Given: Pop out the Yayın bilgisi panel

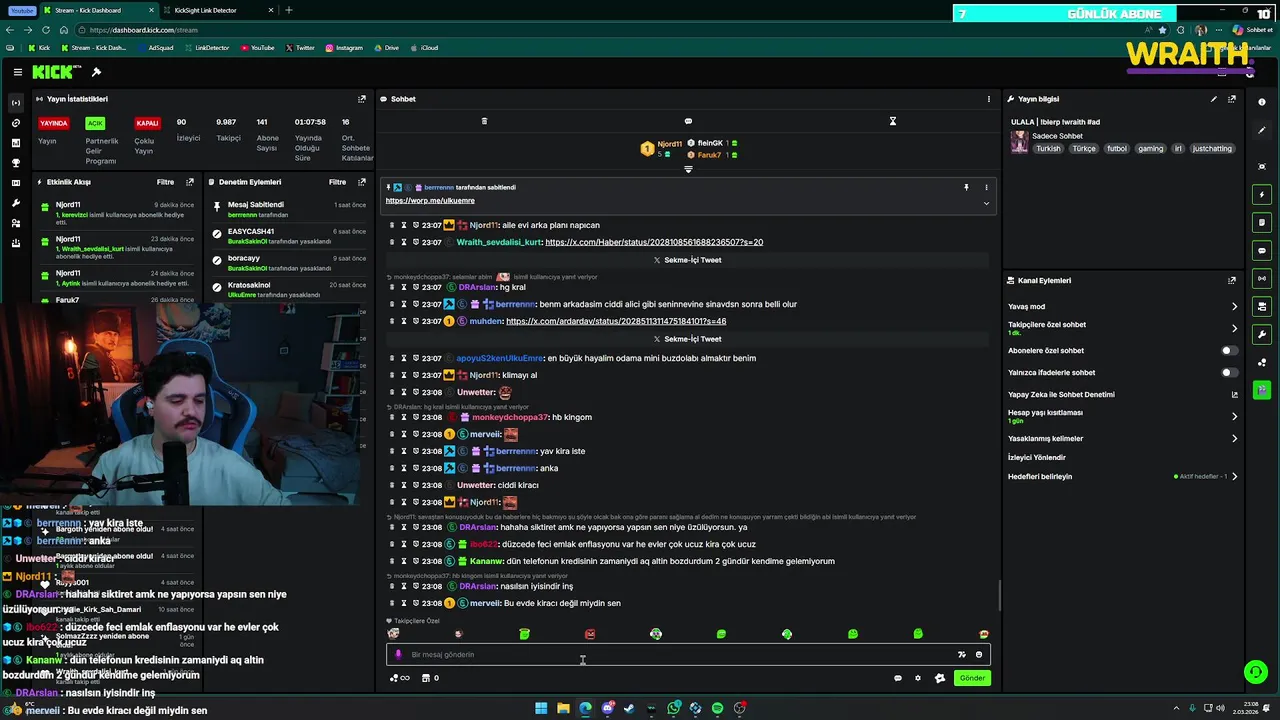Looking at the screenshot, I should coord(1232,99).
